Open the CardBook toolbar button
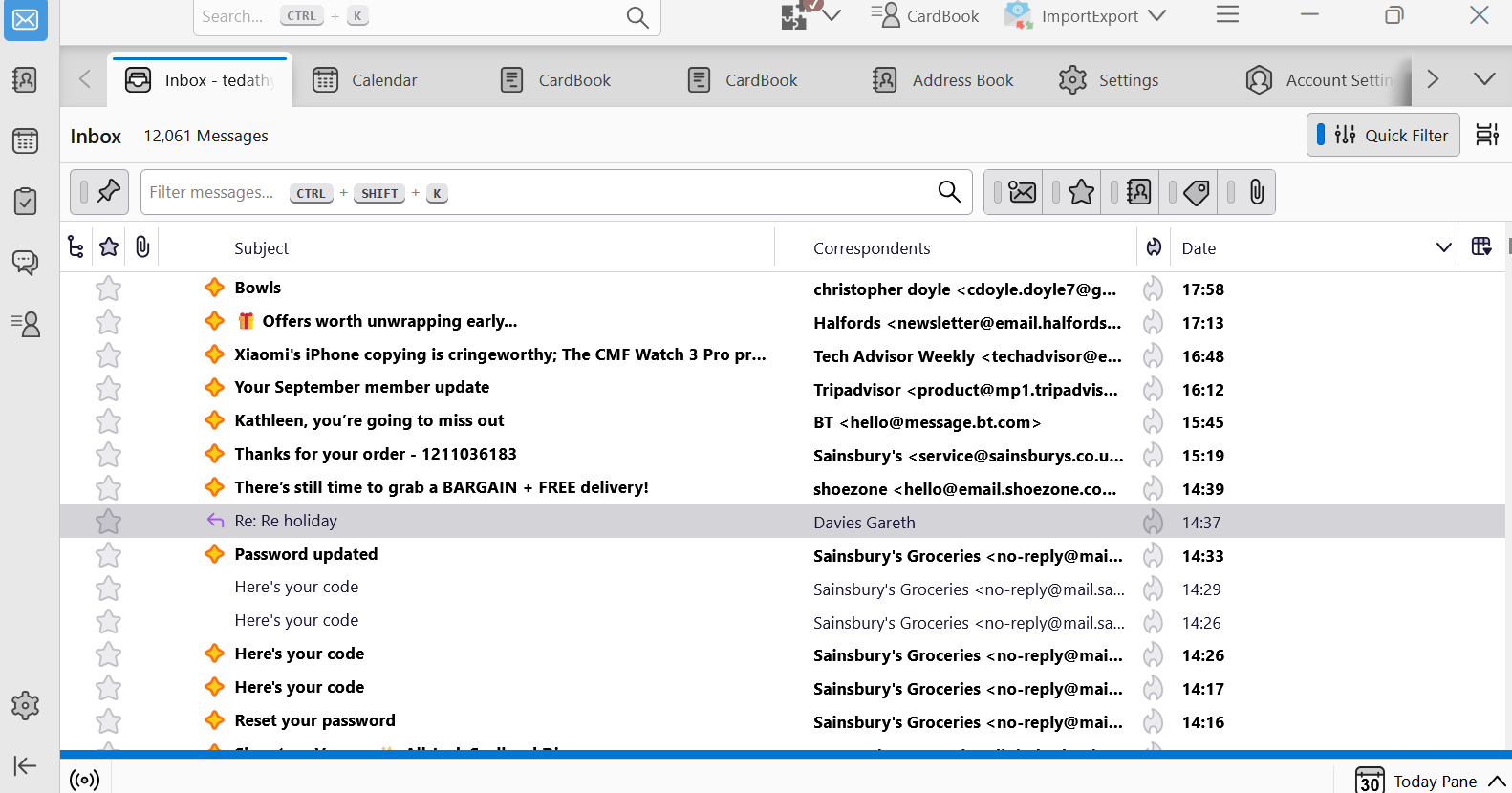This screenshot has height=793, width=1512. 925,16
